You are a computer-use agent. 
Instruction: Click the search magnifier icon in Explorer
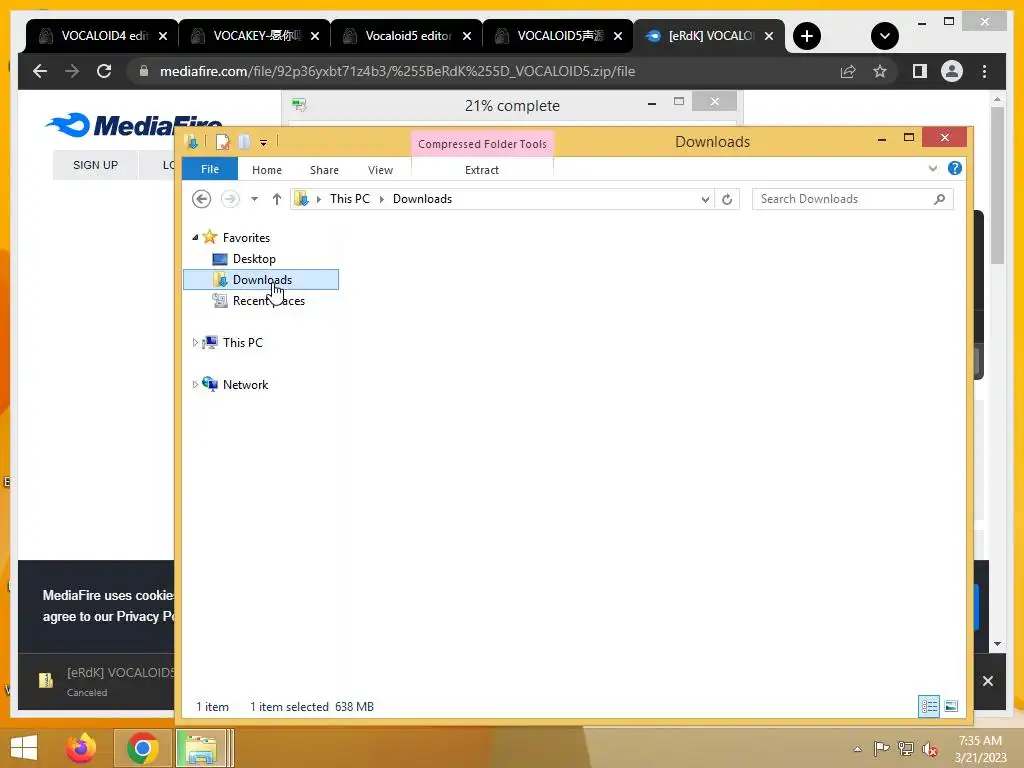pos(939,199)
